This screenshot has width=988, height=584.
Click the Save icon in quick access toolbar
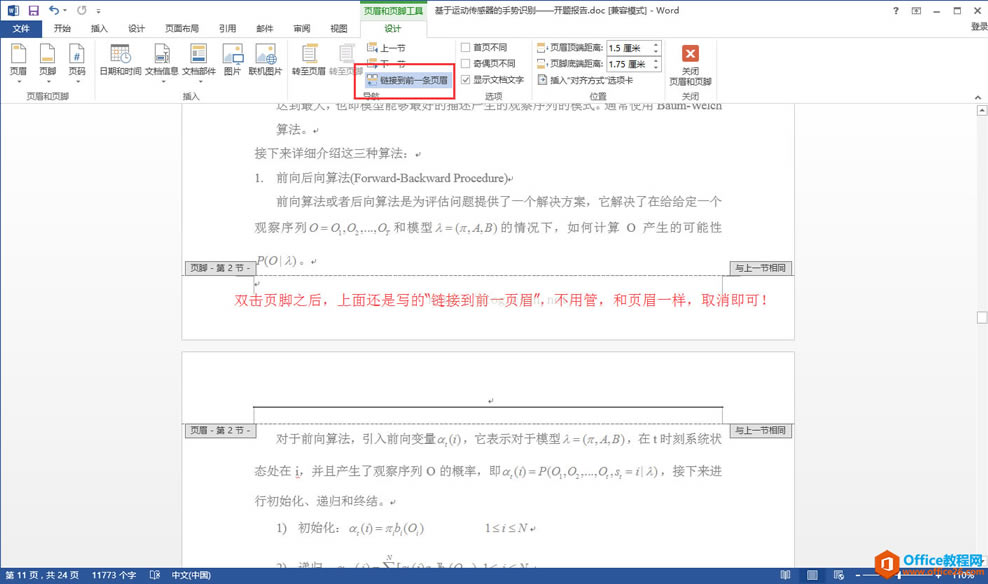(x=33, y=11)
